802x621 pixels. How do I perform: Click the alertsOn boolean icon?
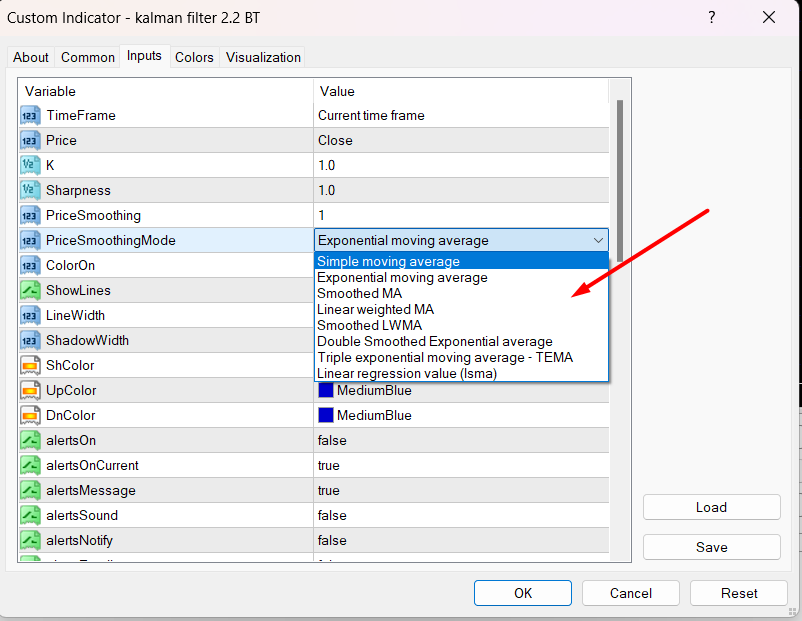tap(30, 440)
